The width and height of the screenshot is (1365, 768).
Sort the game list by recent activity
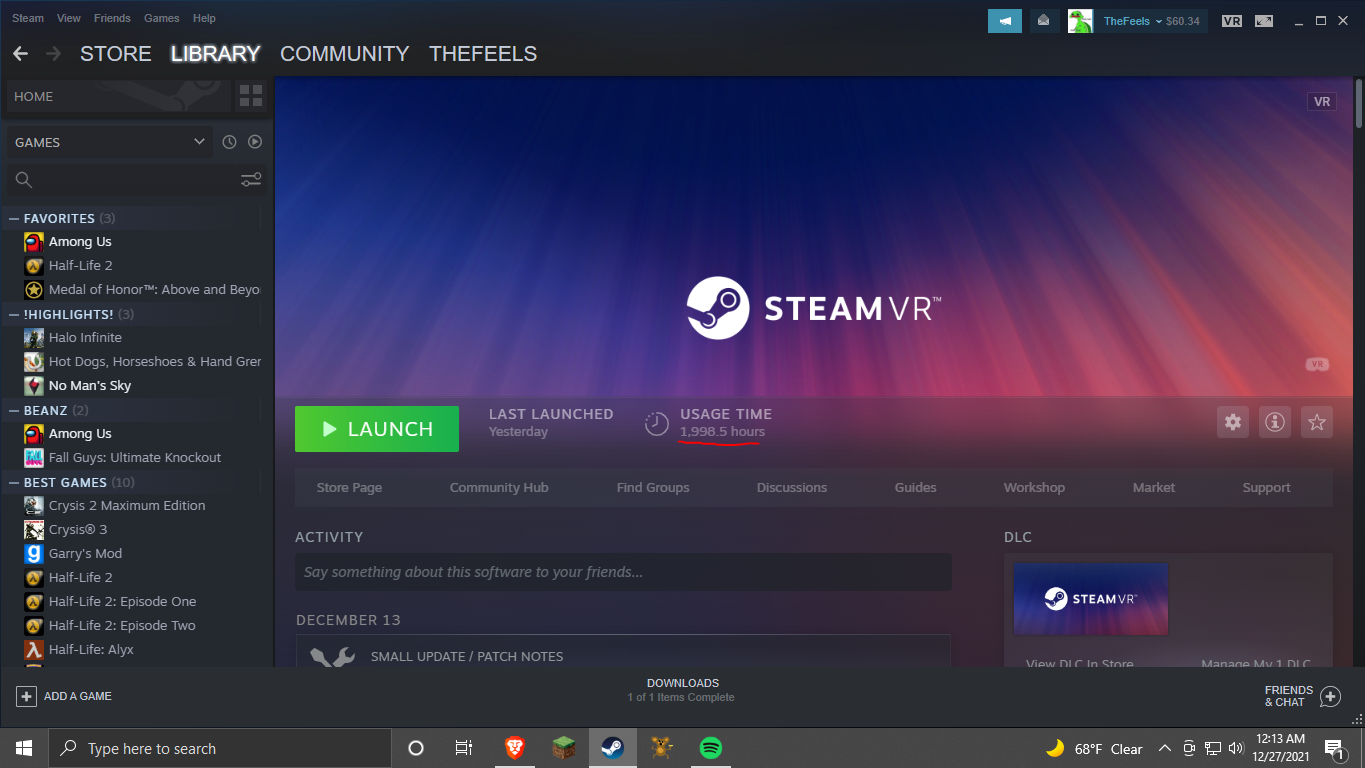(229, 142)
